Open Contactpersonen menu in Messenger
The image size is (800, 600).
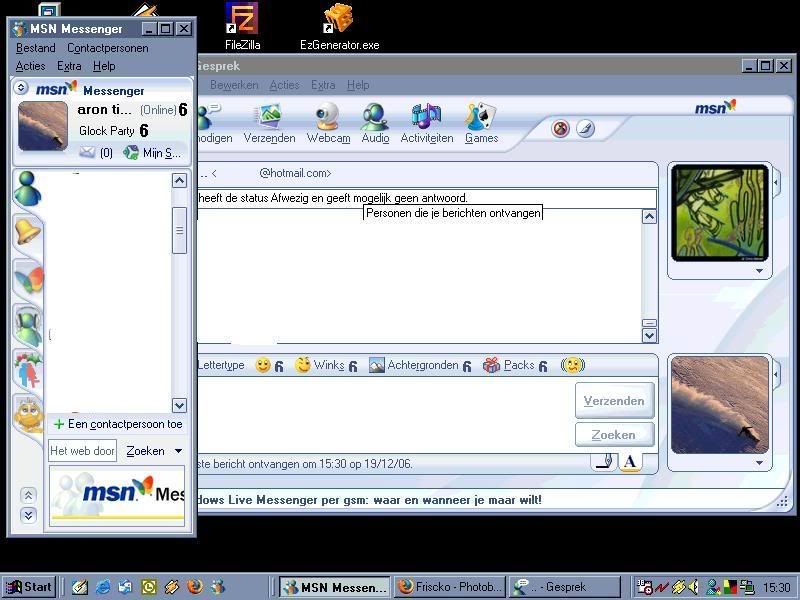pos(108,48)
